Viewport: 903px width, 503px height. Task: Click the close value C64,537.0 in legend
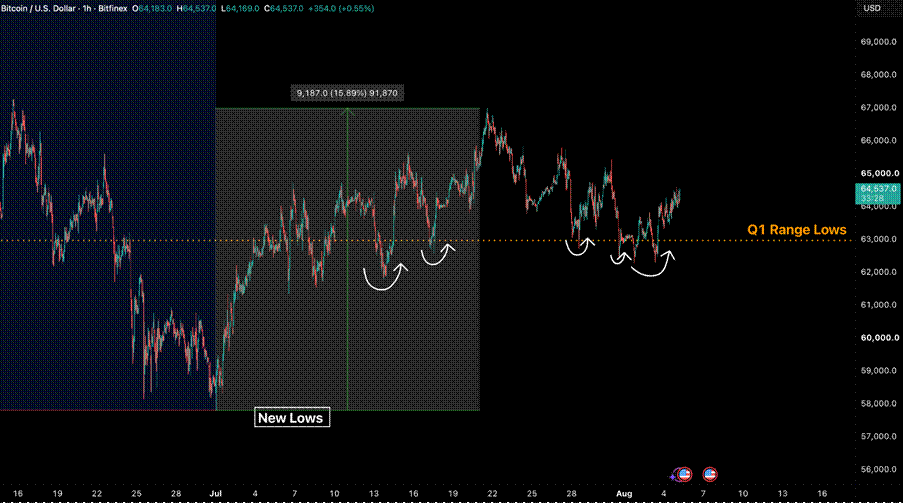coord(283,9)
